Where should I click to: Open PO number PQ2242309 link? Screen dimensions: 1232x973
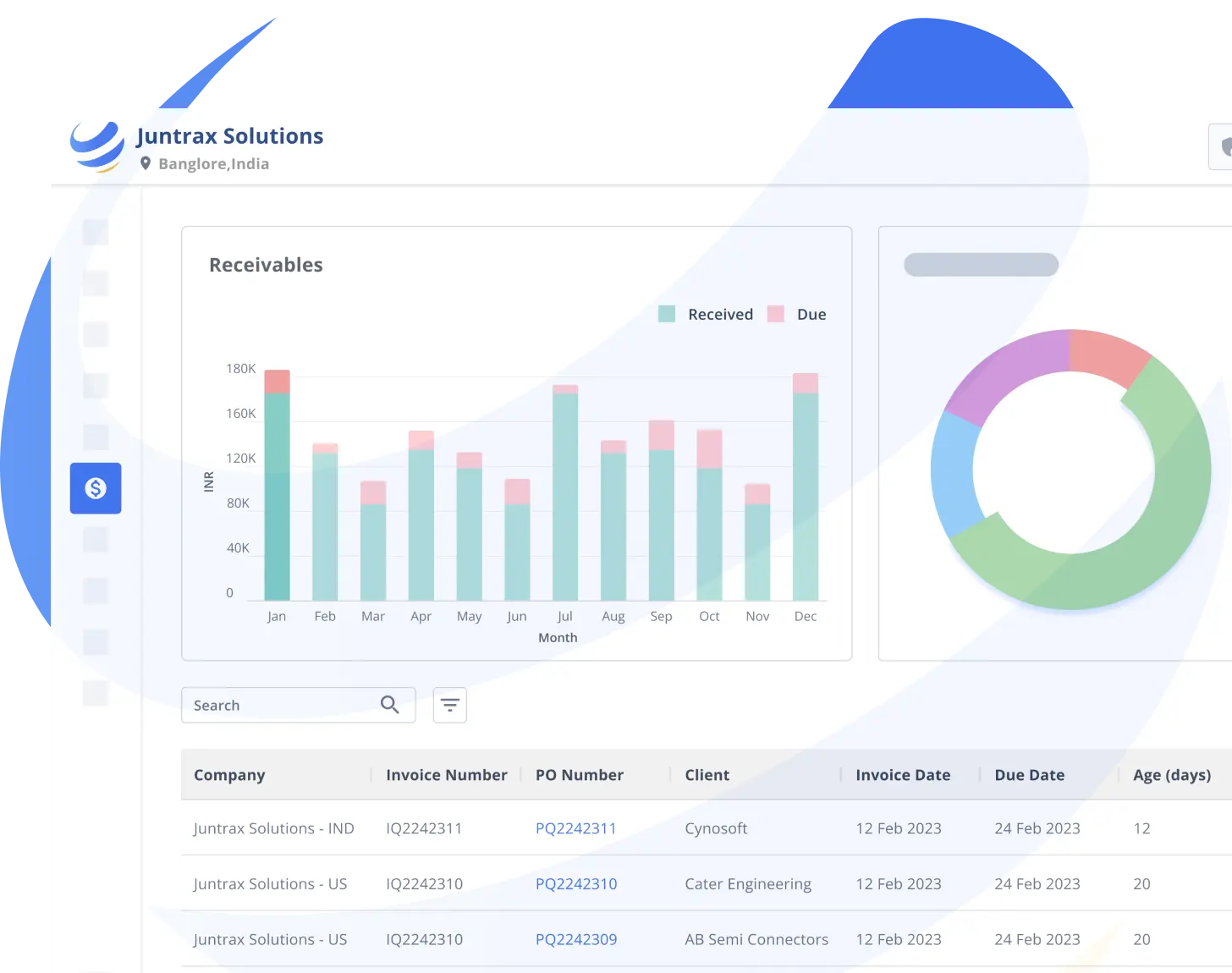575,939
